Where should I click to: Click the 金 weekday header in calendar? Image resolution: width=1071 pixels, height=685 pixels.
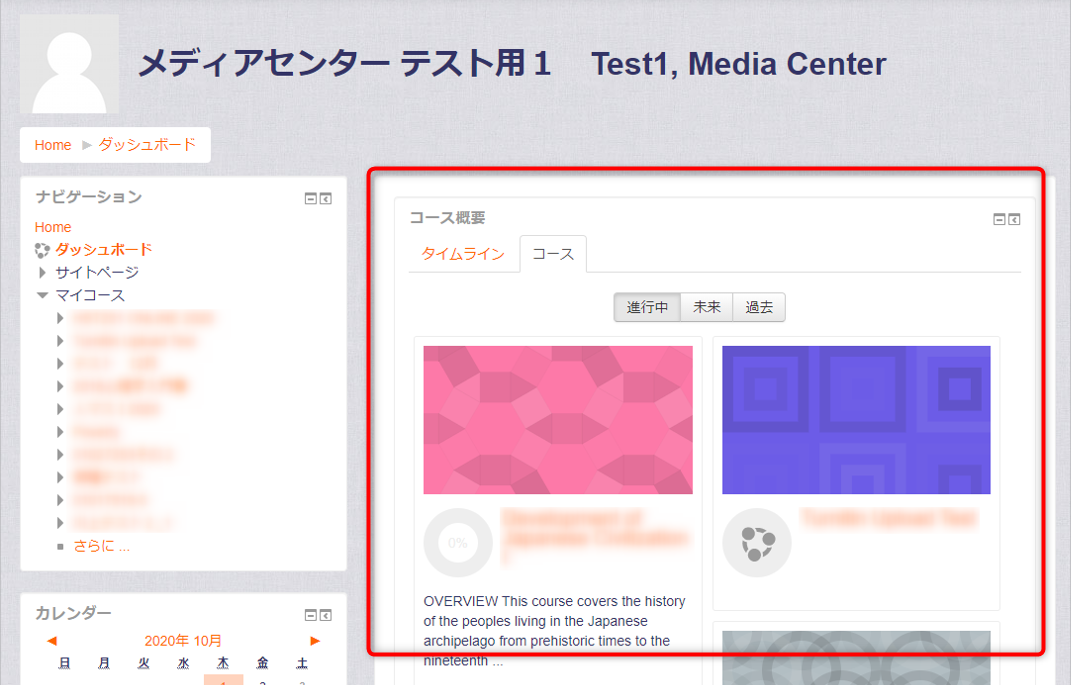coord(263,663)
